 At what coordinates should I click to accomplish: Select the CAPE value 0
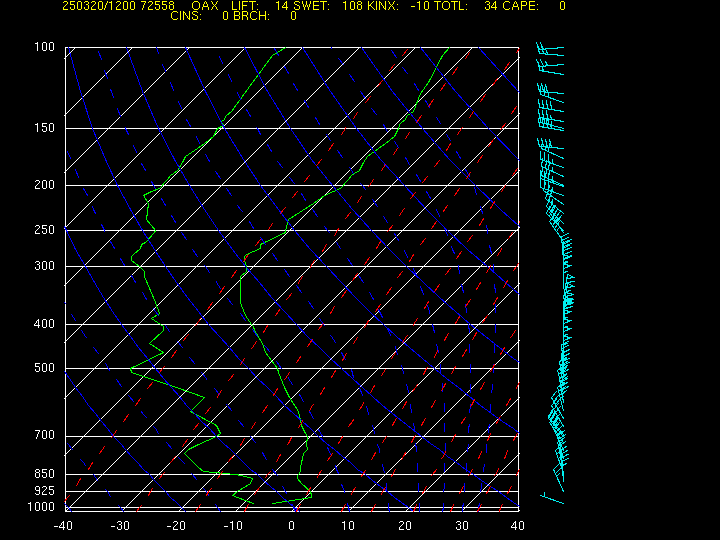click(x=562, y=6)
